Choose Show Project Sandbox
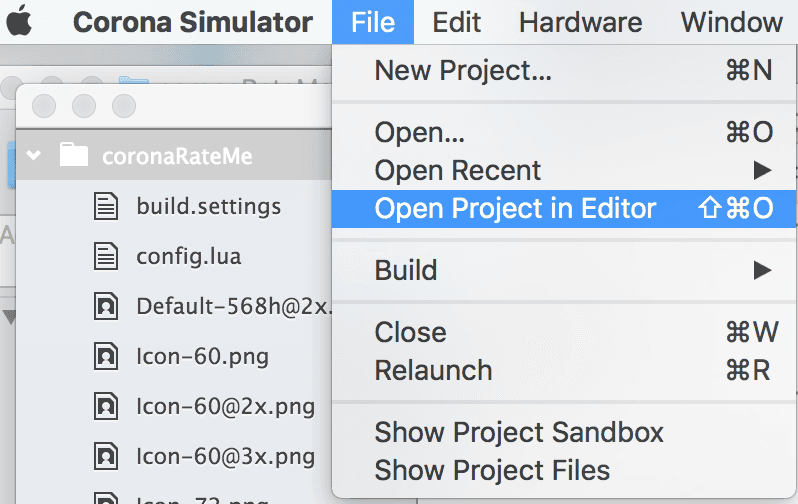This screenshot has height=504, width=798. 519,433
